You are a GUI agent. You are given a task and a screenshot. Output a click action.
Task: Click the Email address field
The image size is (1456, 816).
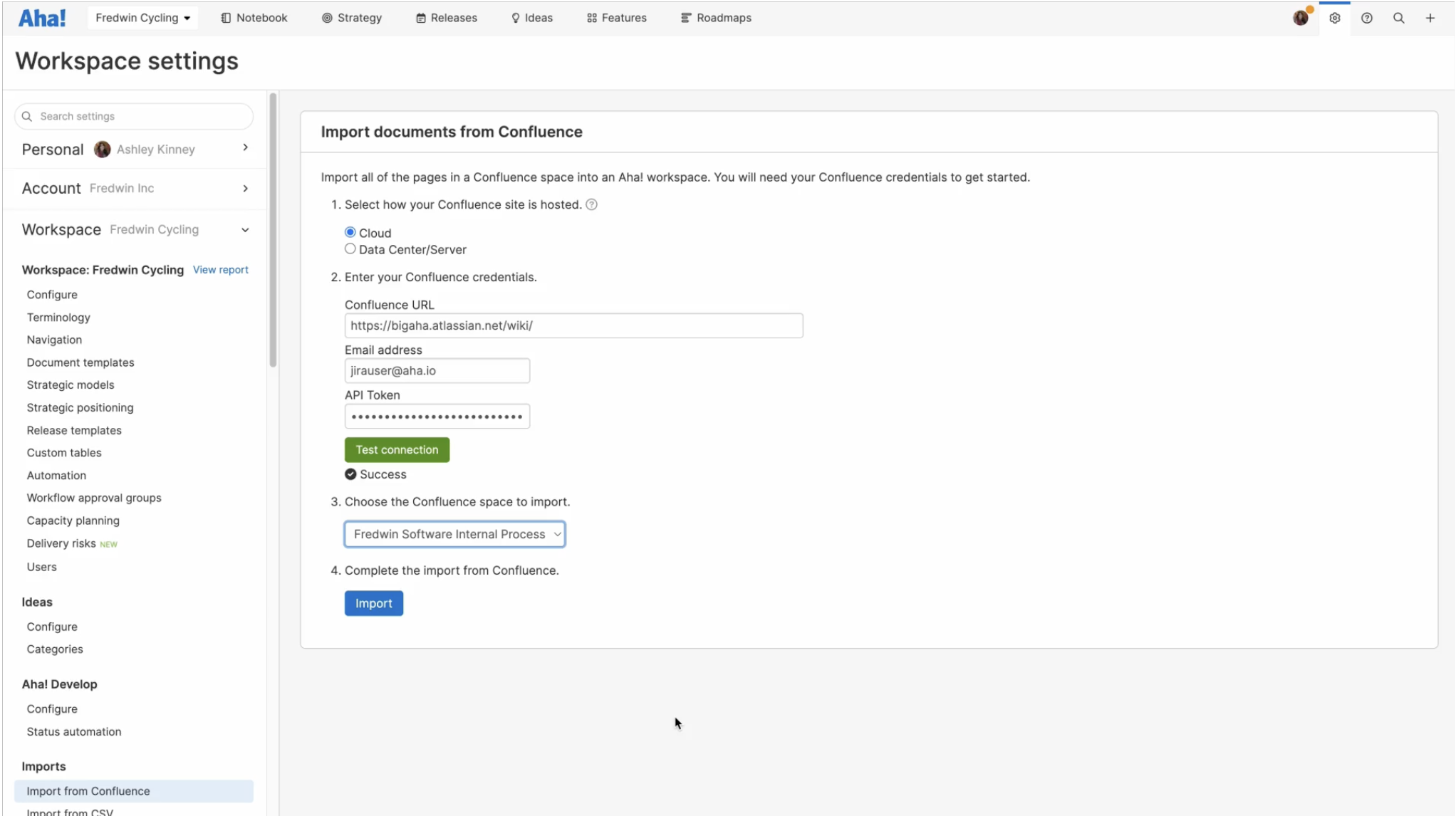(437, 370)
